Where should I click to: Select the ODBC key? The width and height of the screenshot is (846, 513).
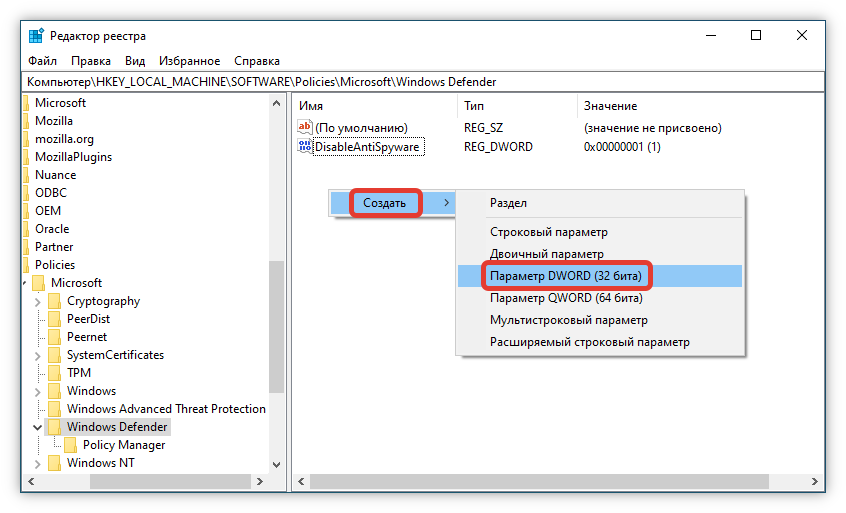51,193
